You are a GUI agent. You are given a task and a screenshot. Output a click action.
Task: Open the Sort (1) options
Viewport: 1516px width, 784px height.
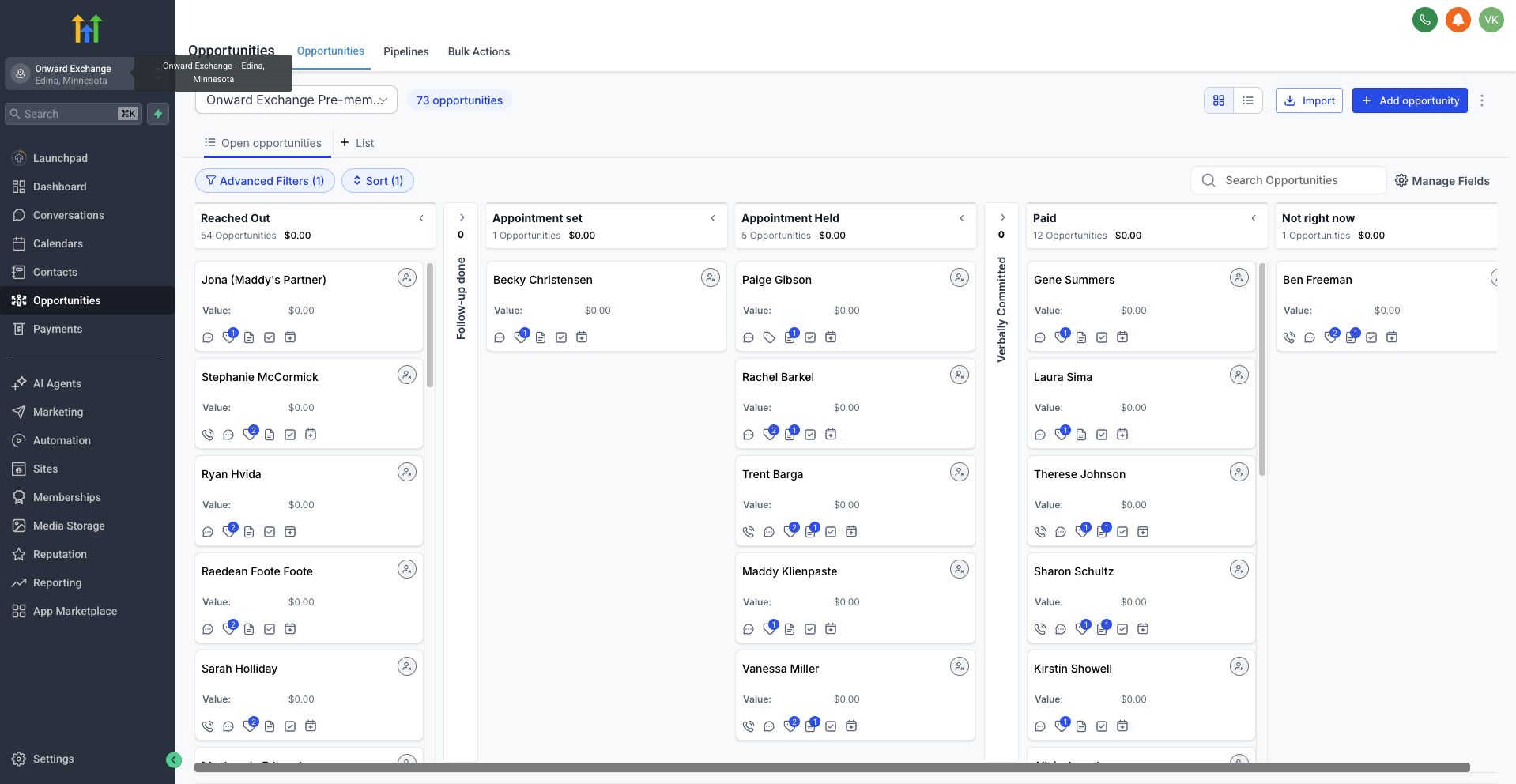[x=378, y=181]
